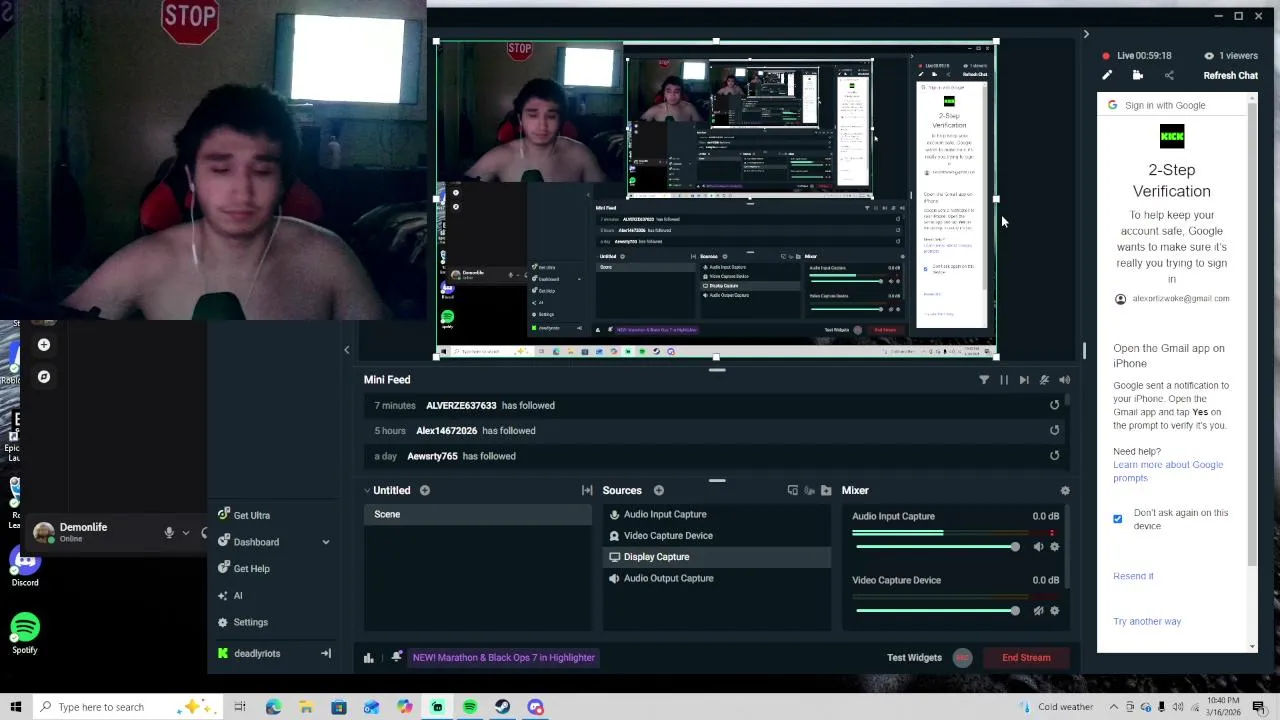Open Video Capture Device mixer settings gear
Screen dimensions: 1280x720
(1054, 611)
